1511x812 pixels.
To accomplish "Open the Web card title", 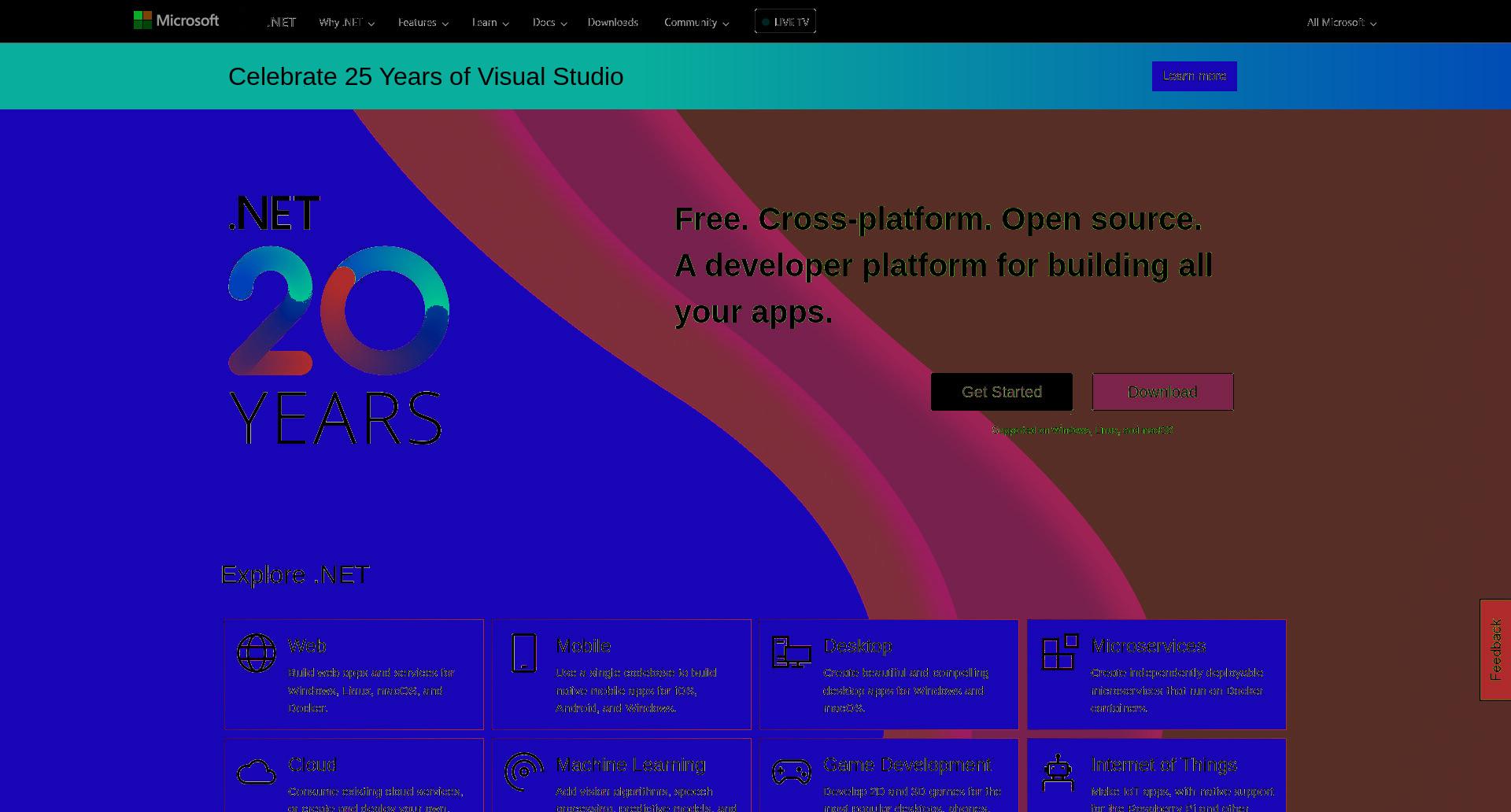I will point(307,646).
